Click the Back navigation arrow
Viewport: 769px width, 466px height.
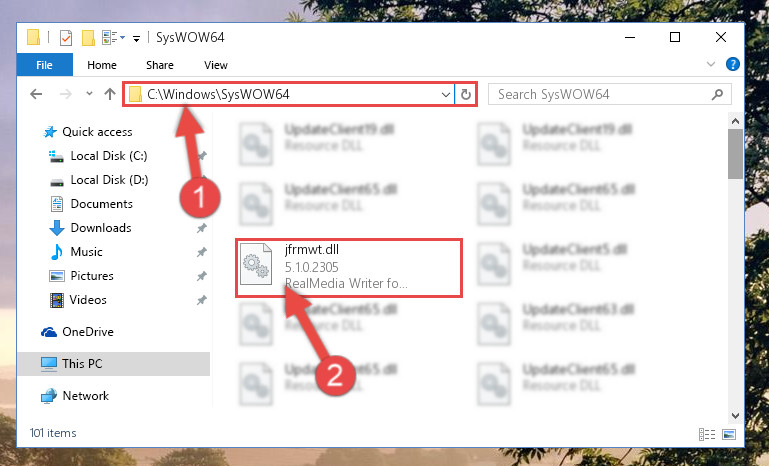point(36,94)
